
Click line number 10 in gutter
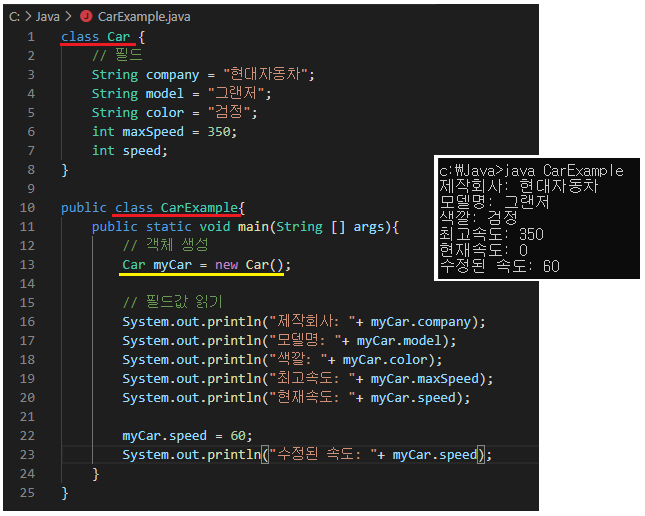coord(28,208)
